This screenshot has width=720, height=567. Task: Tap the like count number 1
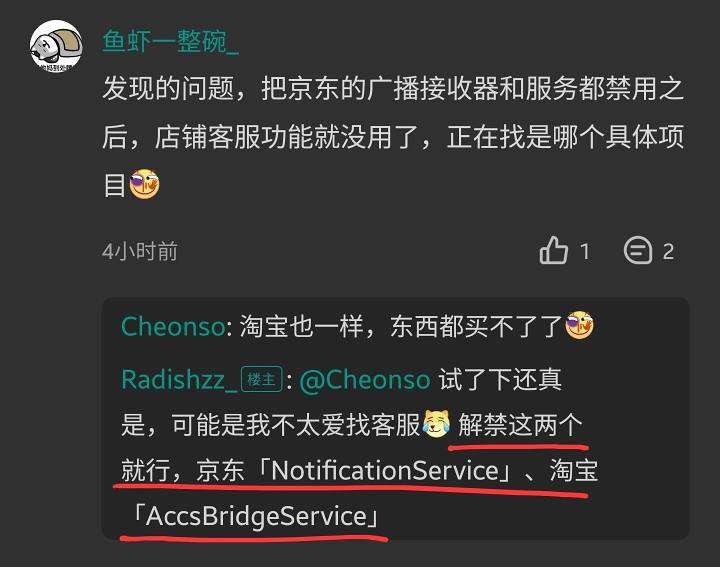click(x=585, y=252)
